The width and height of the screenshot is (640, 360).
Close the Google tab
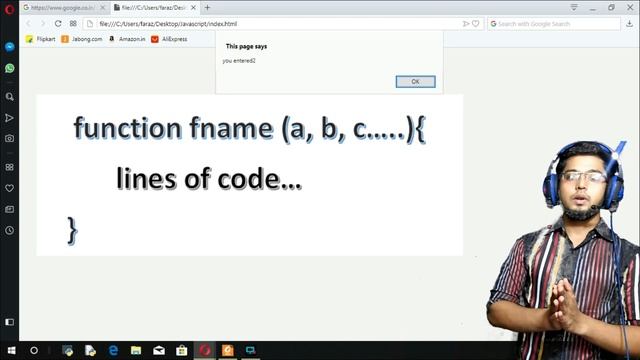(103, 7)
